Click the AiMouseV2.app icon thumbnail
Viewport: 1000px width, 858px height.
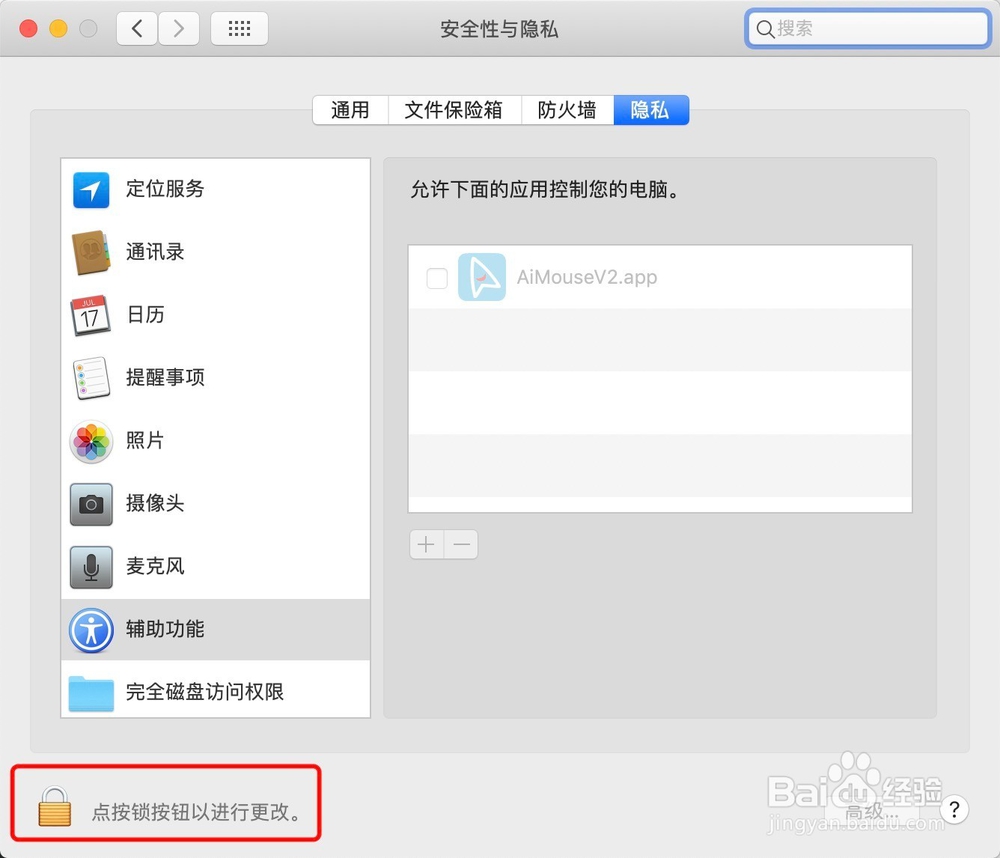[482, 278]
